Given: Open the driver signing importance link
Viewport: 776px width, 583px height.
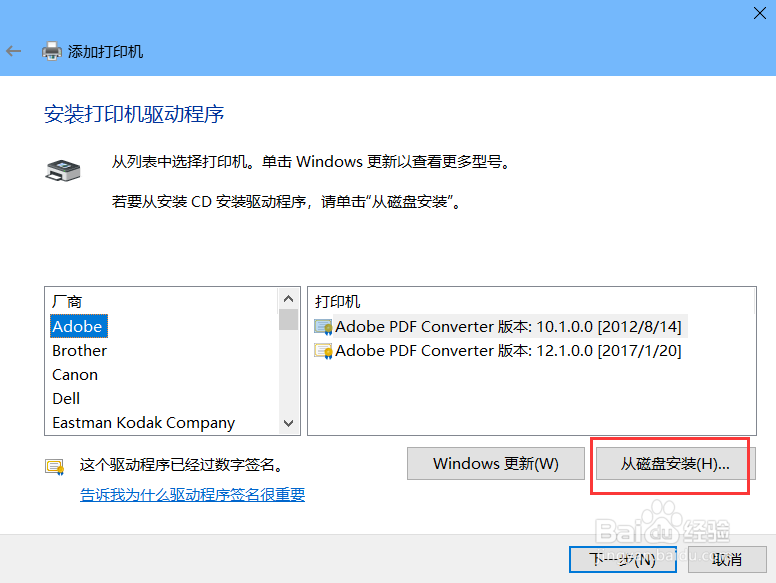Looking at the screenshot, I should [192, 494].
